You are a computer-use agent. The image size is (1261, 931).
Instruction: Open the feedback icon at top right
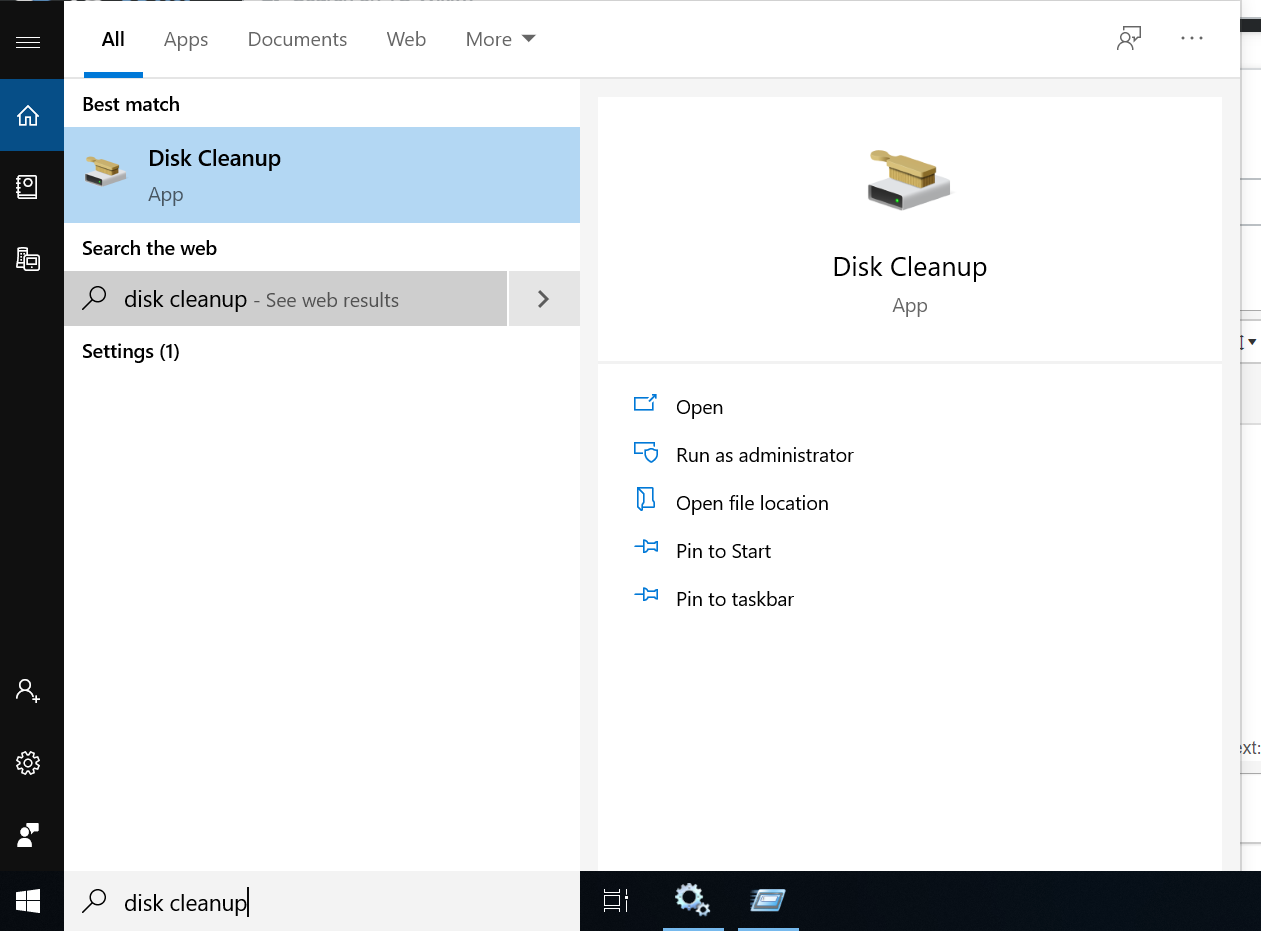tap(1129, 39)
